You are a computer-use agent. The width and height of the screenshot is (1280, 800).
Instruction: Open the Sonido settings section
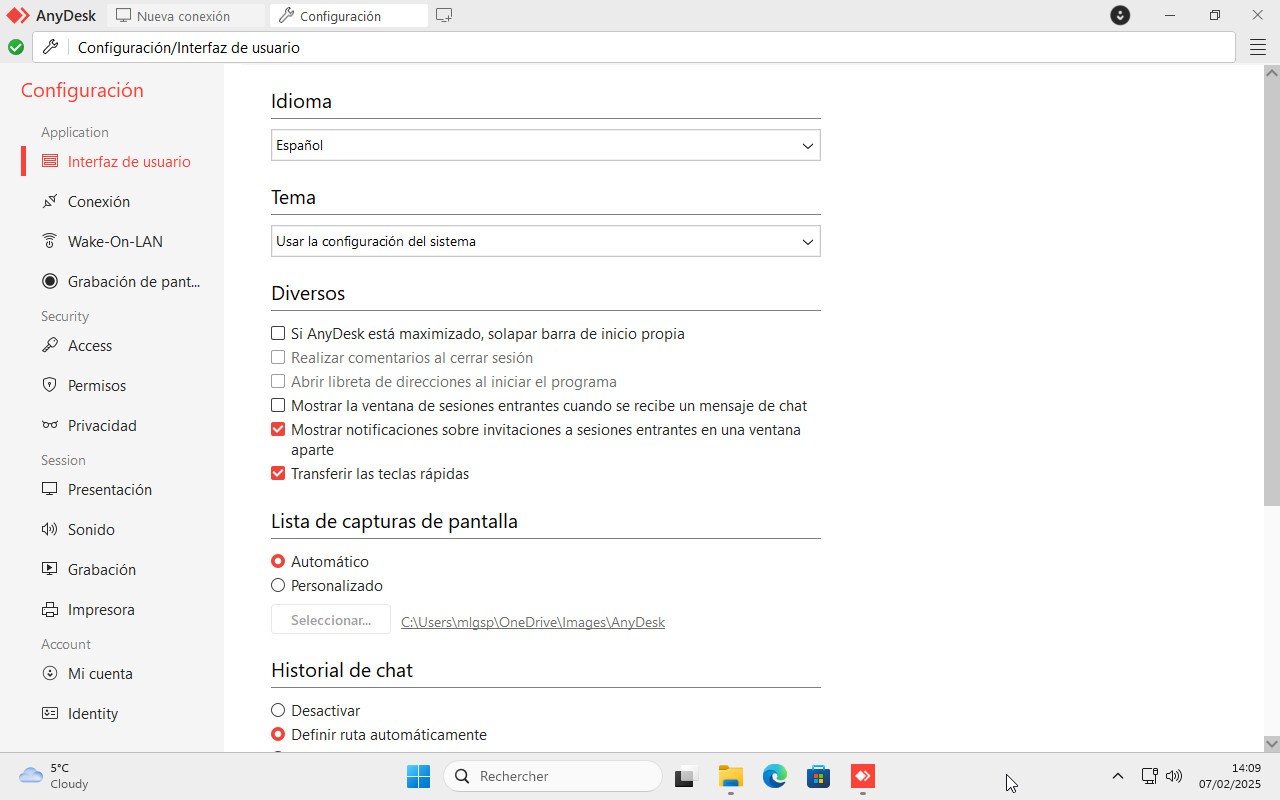pyautogui.click(x=91, y=529)
